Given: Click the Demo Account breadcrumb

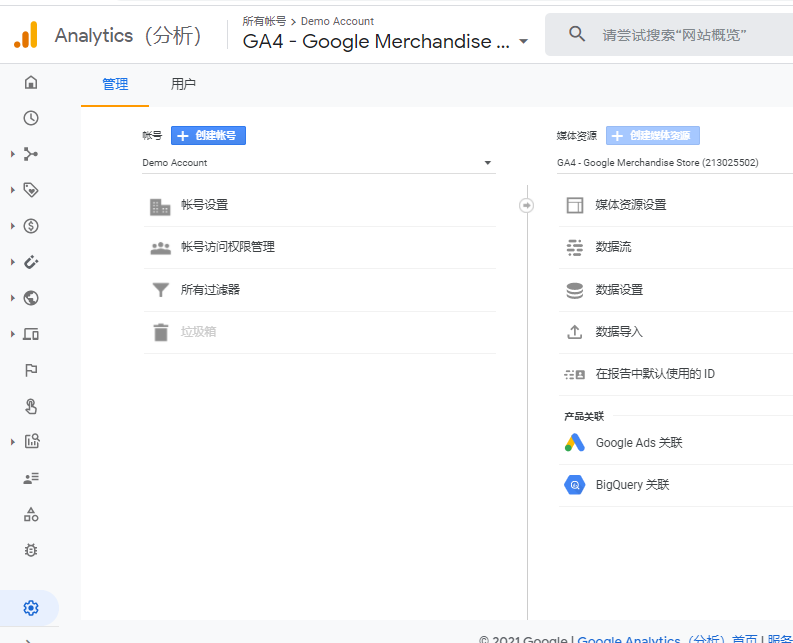Looking at the screenshot, I should click(x=337, y=21).
